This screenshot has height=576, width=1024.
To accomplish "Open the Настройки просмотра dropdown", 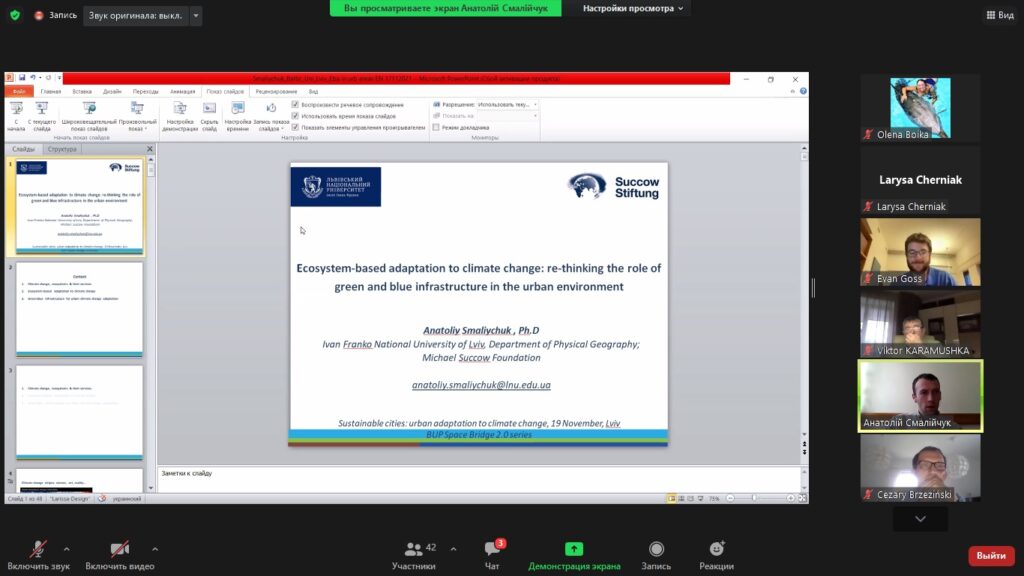I will (633, 8).
